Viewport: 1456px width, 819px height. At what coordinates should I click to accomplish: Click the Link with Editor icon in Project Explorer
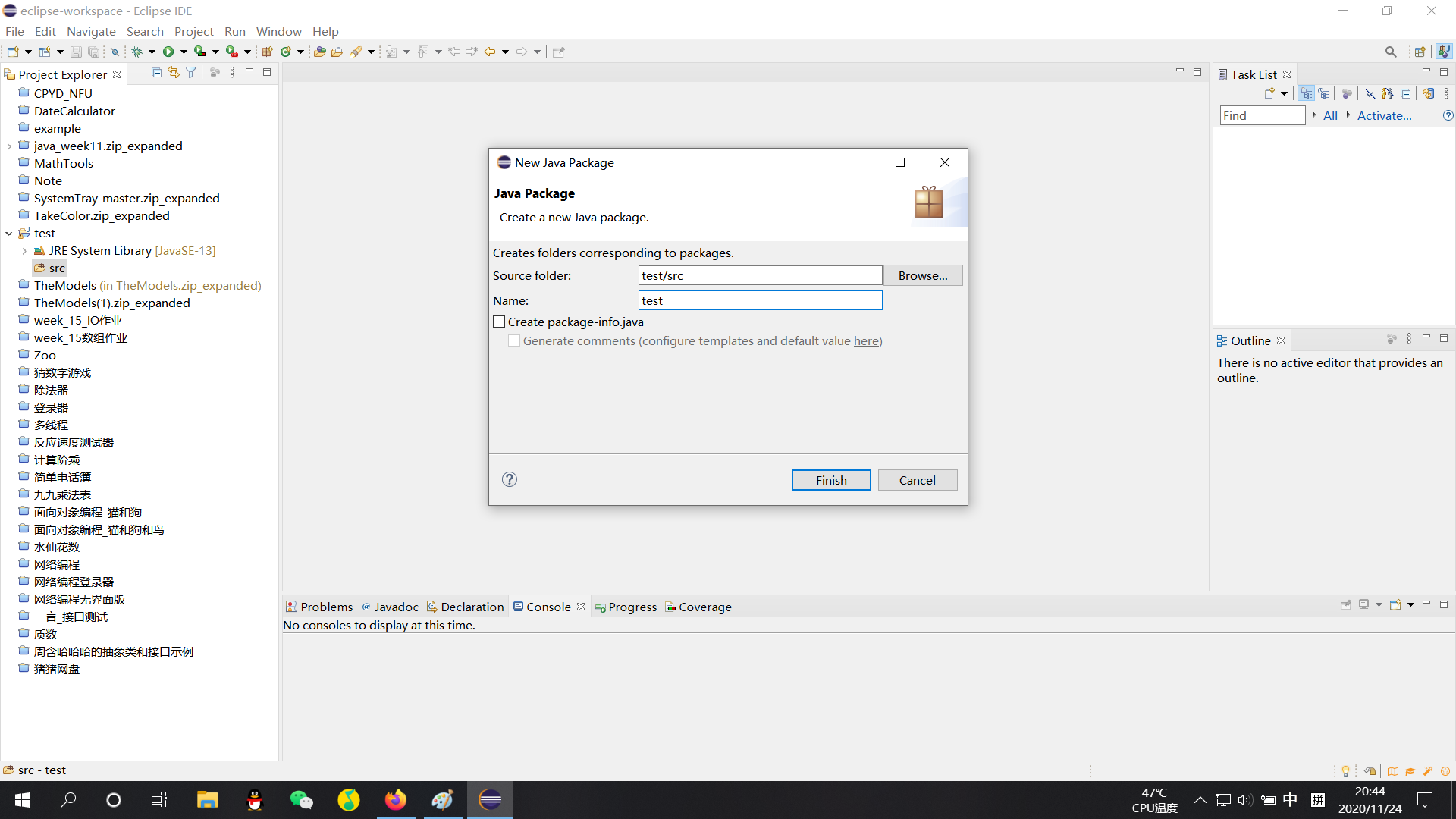(x=173, y=72)
